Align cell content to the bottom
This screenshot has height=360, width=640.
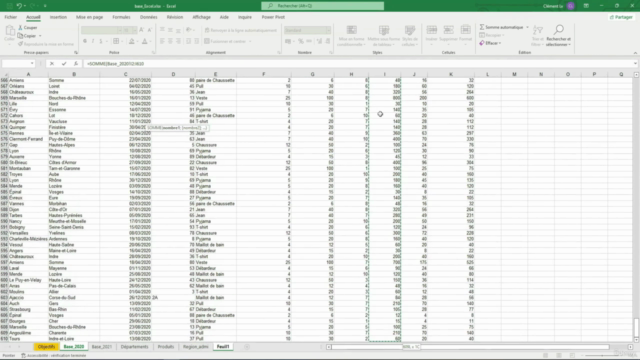(178, 30)
